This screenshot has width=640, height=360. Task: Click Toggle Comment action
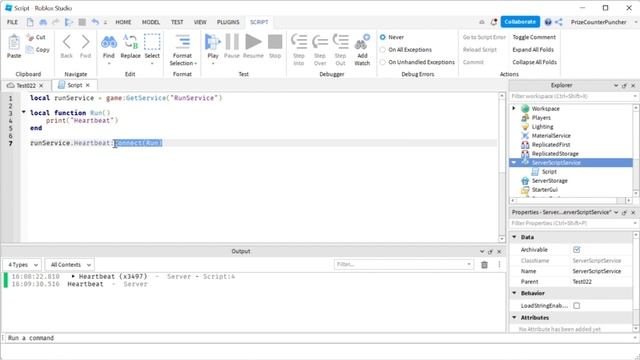[x=534, y=37]
